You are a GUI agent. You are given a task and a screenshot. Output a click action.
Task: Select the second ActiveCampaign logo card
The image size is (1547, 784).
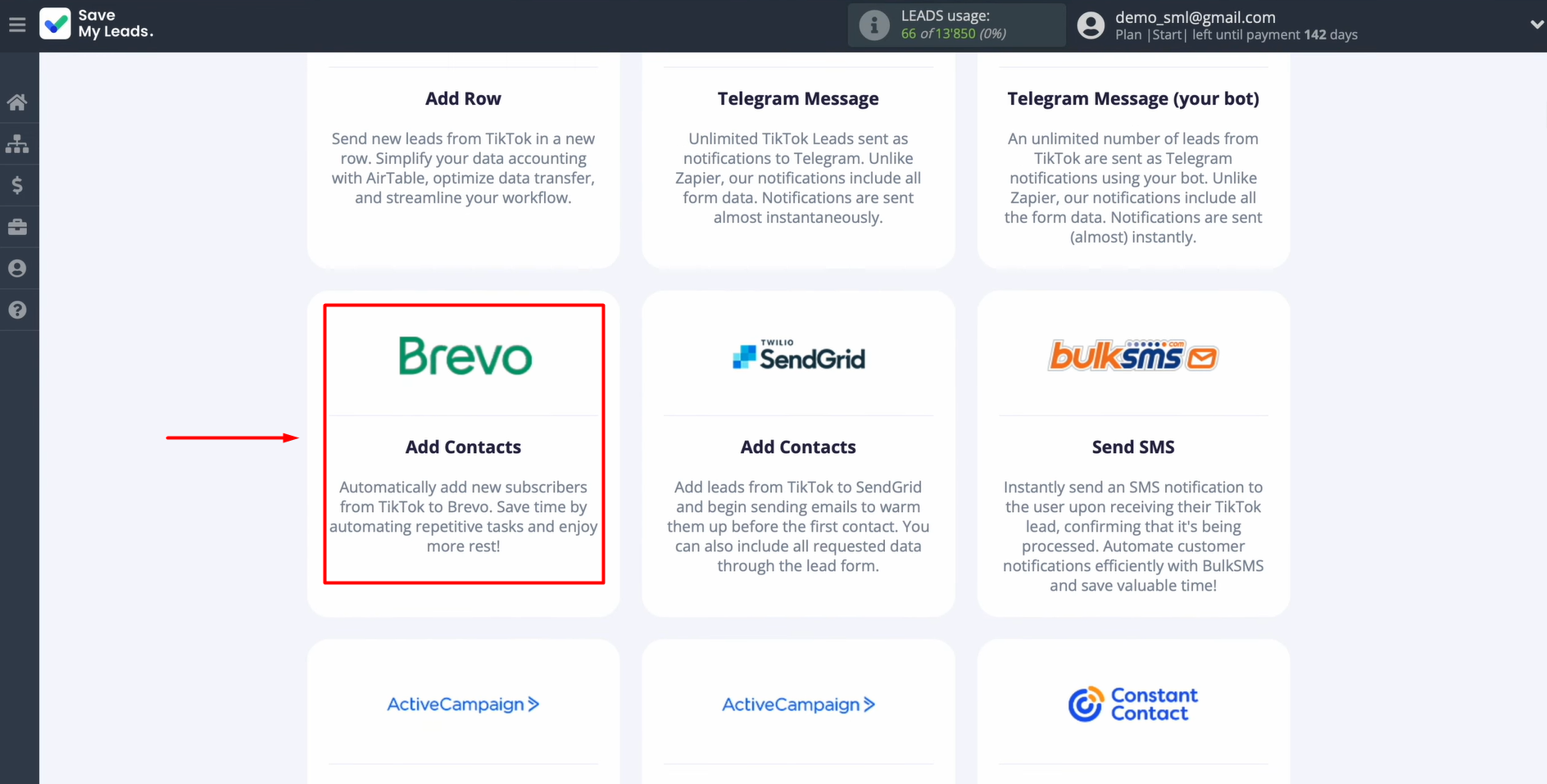click(x=799, y=705)
